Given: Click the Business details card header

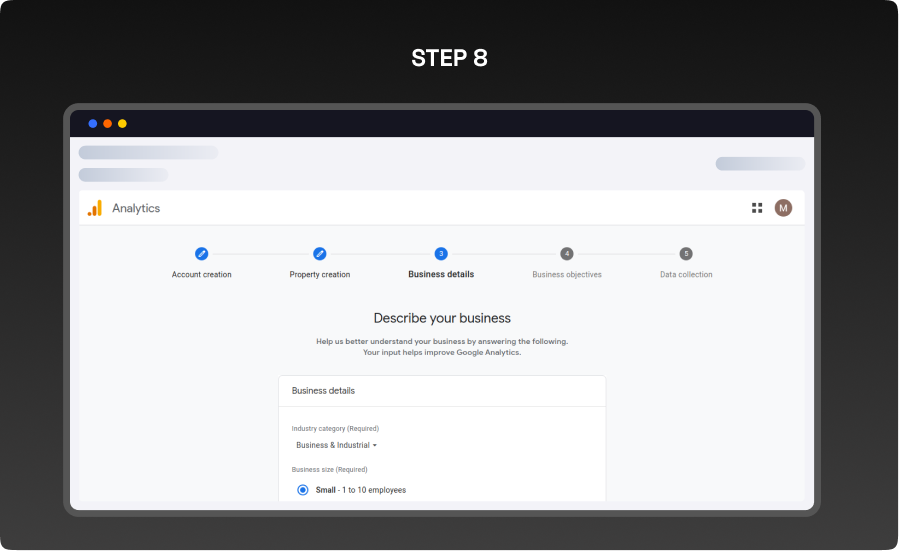Looking at the screenshot, I should tap(323, 391).
